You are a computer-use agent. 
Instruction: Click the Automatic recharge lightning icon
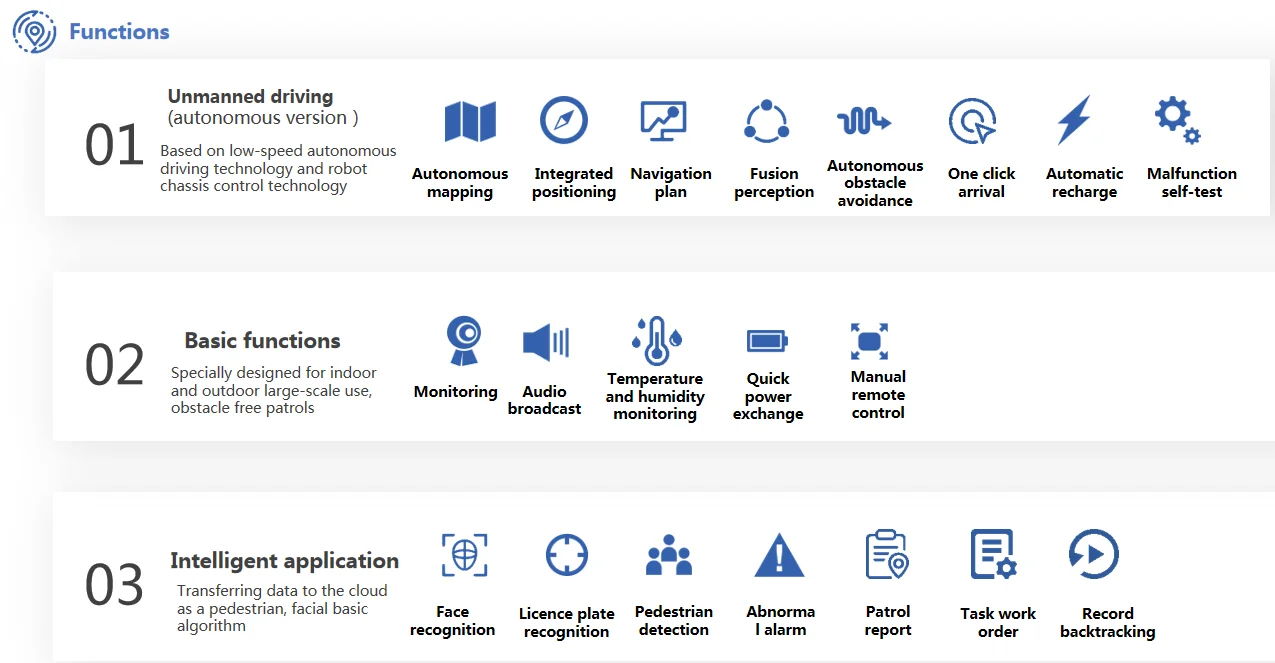[x=1074, y=121]
